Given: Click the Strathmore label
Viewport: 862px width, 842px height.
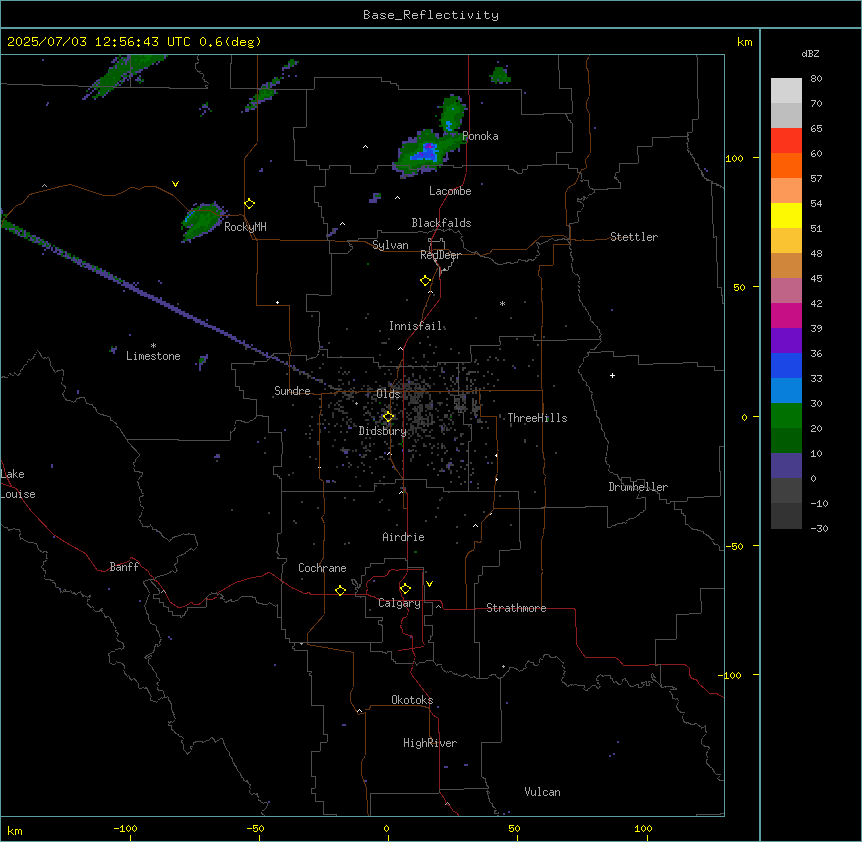Looking at the screenshot, I should point(516,608).
